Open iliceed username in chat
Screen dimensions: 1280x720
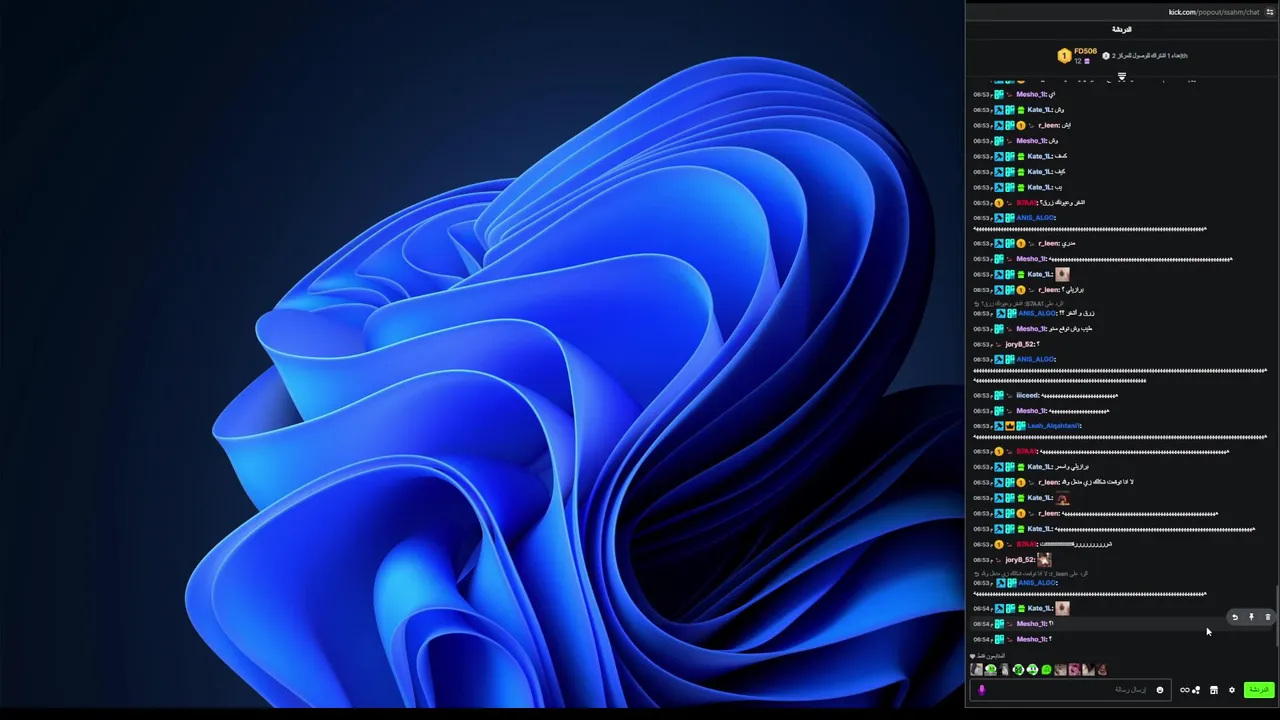pyautogui.click(x=1027, y=395)
